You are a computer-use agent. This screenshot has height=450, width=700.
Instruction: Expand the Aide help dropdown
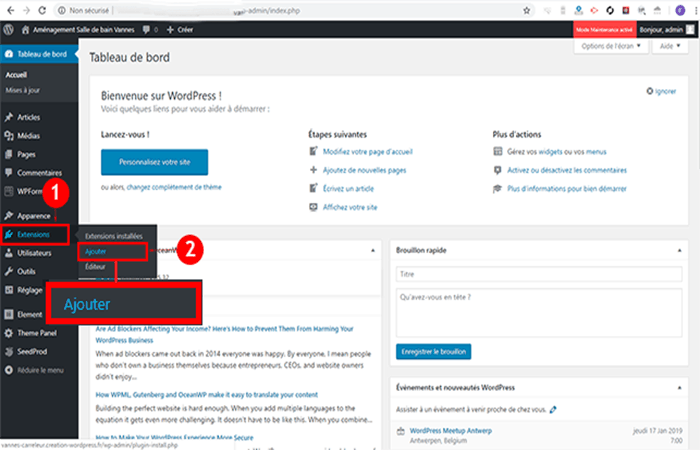[670, 46]
